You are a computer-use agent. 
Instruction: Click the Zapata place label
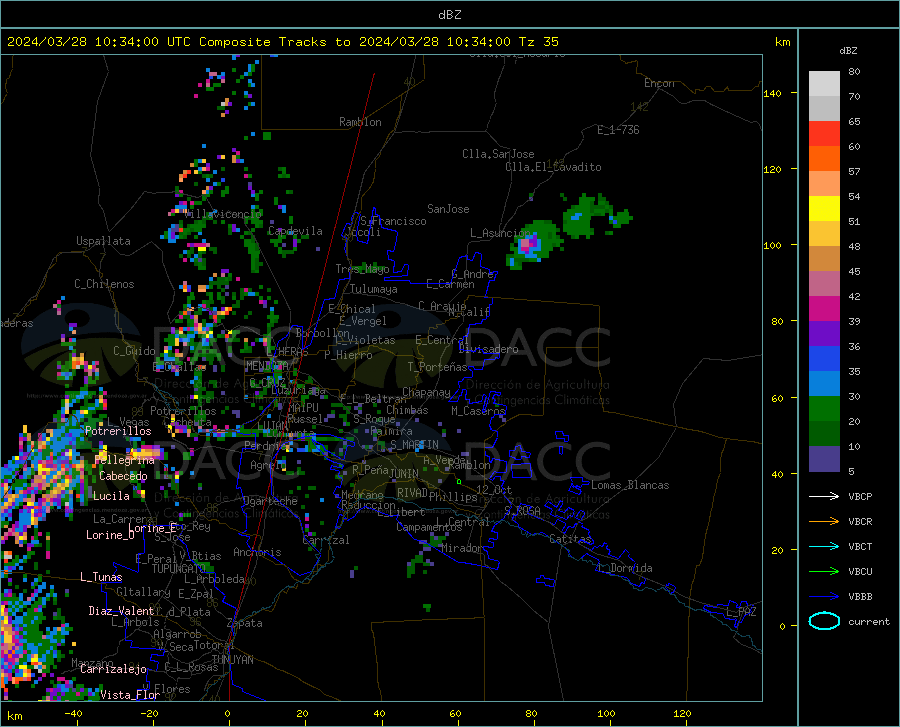pyautogui.click(x=245, y=623)
